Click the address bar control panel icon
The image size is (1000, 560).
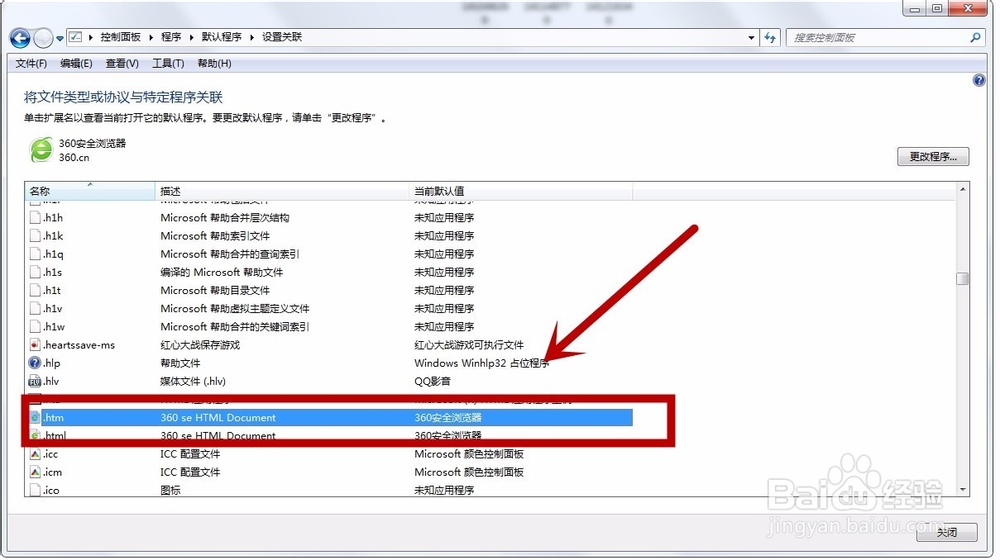[x=75, y=37]
